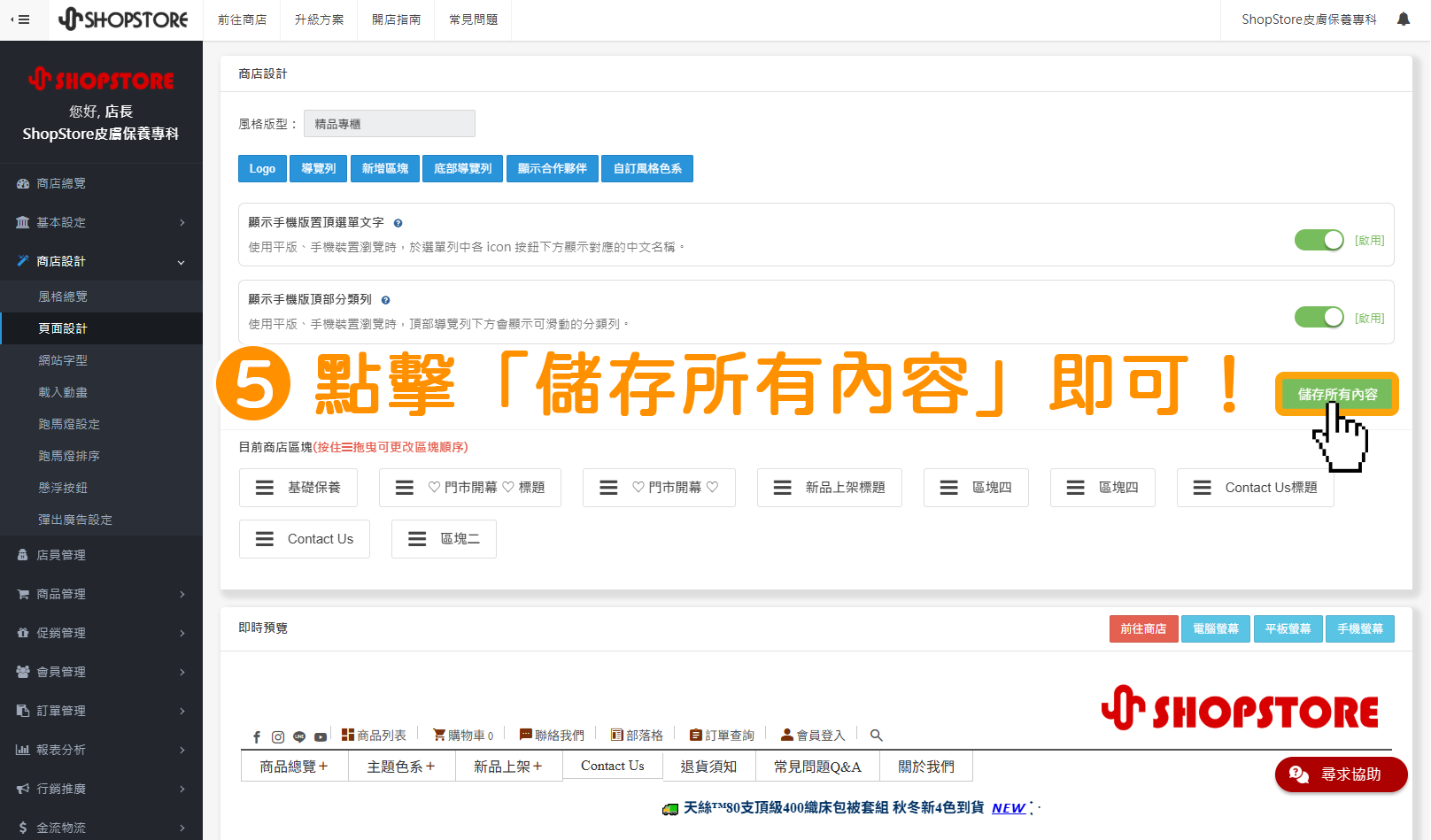Click the green 儲存所有內容 button
The image size is (1431, 840).
(x=1337, y=394)
